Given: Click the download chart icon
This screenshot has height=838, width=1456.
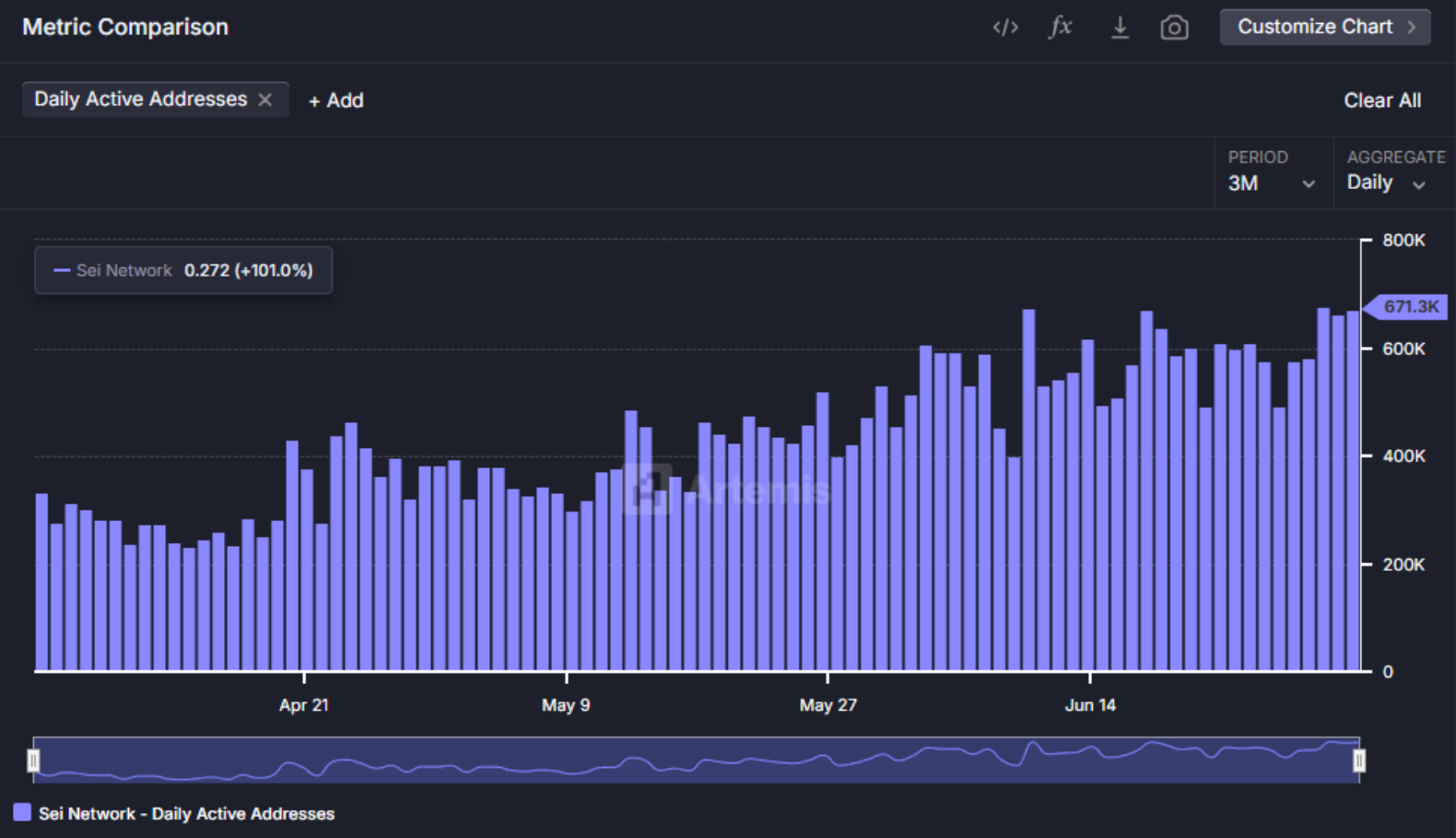Looking at the screenshot, I should pos(1120,28).
